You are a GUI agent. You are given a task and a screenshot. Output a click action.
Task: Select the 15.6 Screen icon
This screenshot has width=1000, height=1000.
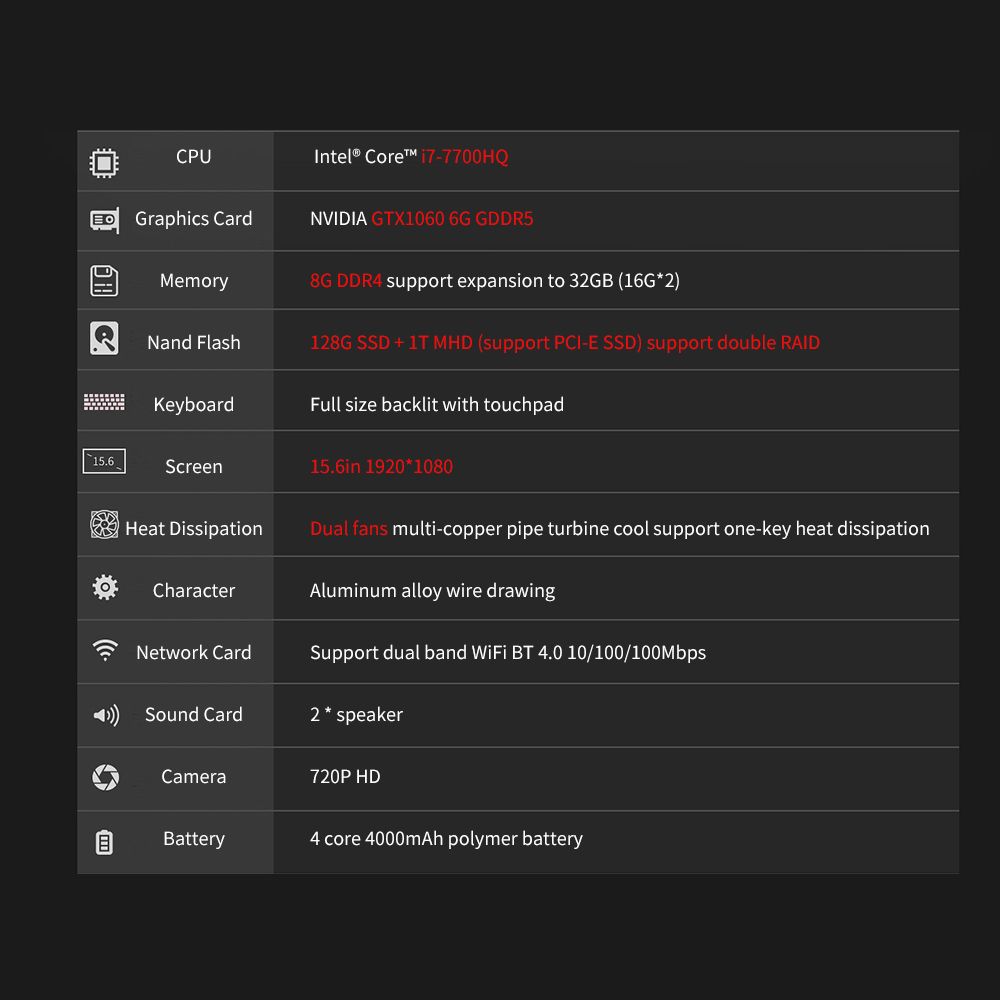(x=104, y=461)
